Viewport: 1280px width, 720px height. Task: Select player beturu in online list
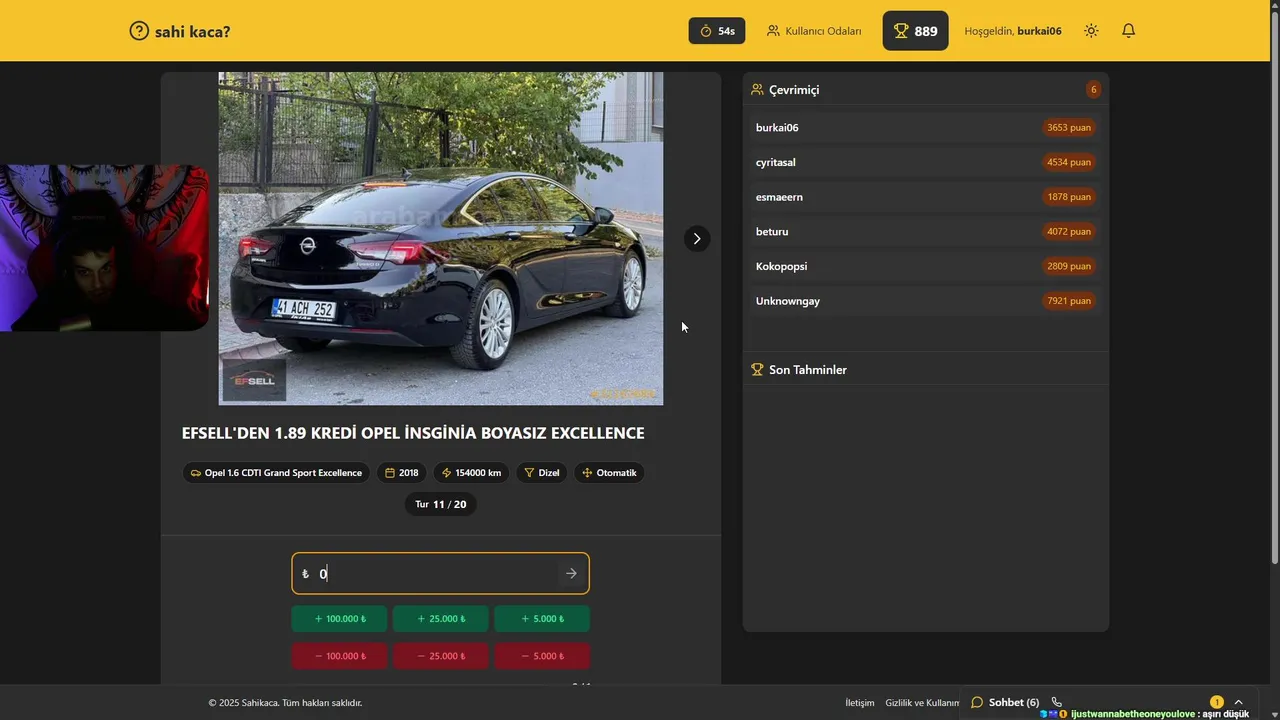(925, 232)
